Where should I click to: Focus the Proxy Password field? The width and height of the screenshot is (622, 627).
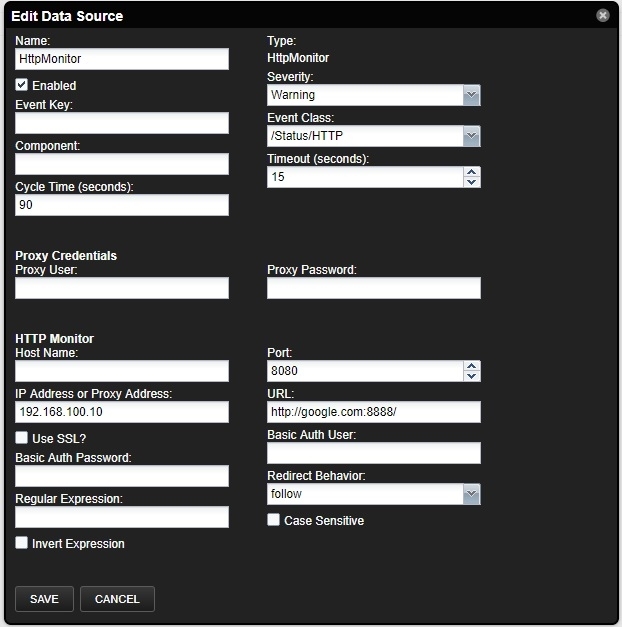374,288
